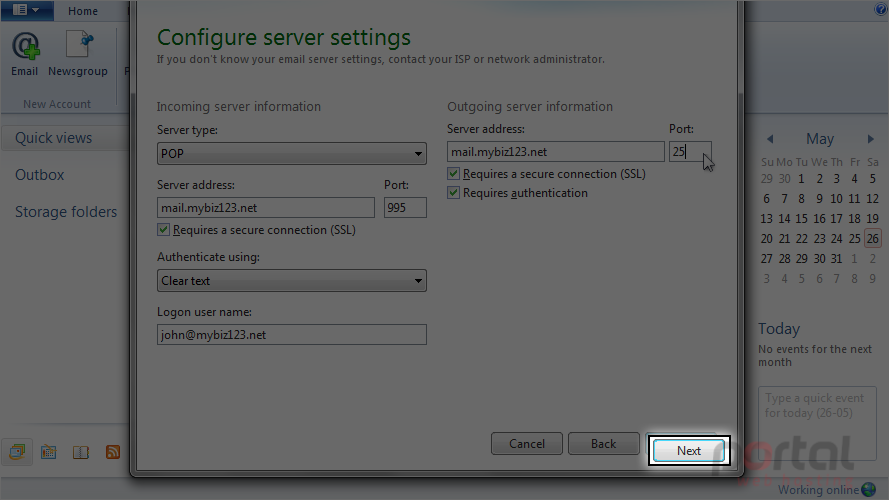889x500 pixels.
Task: Open the application menu button dropdown
Action: (27, 10)
